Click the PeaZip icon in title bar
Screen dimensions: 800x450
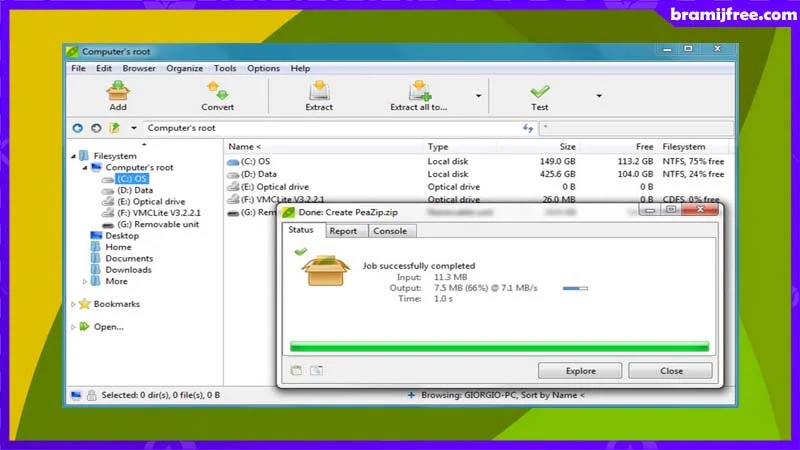72,52
